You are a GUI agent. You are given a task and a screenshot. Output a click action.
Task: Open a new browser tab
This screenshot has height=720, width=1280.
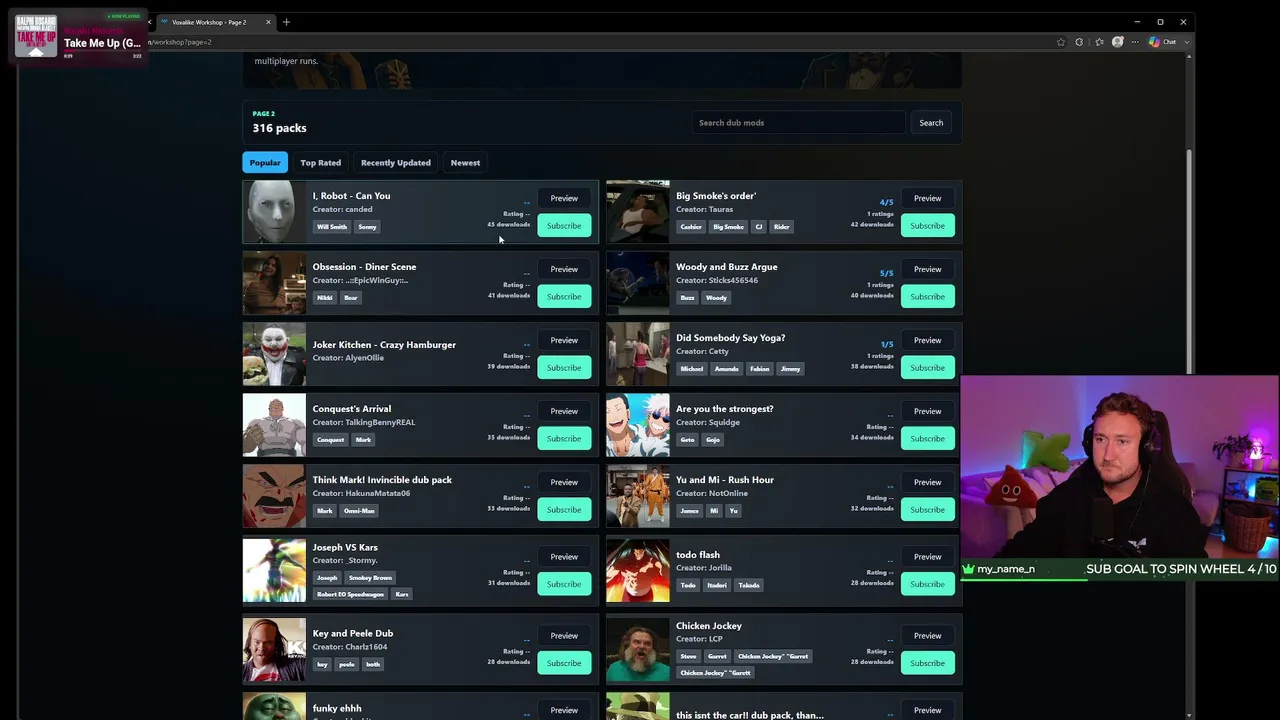pos(286,22)
